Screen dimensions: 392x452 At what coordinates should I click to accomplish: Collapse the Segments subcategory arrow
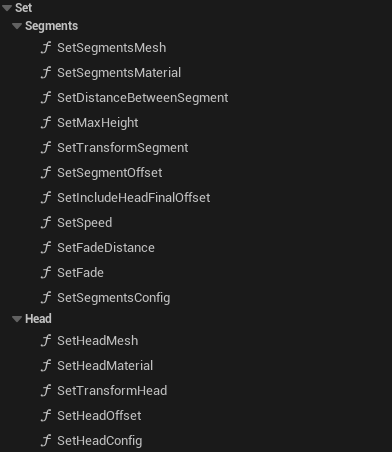[17, 26]
